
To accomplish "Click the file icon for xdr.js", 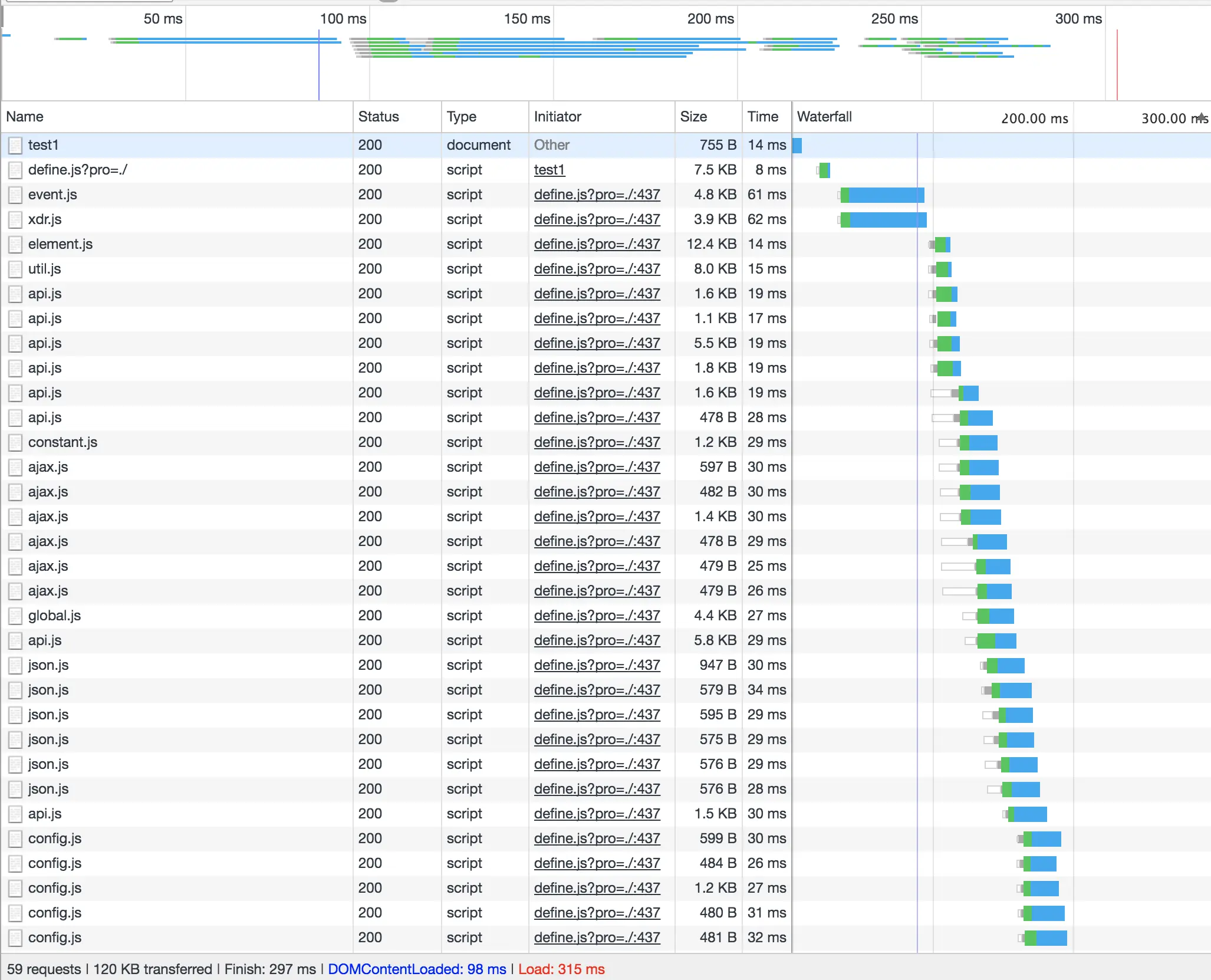I will tap(15, 220).
